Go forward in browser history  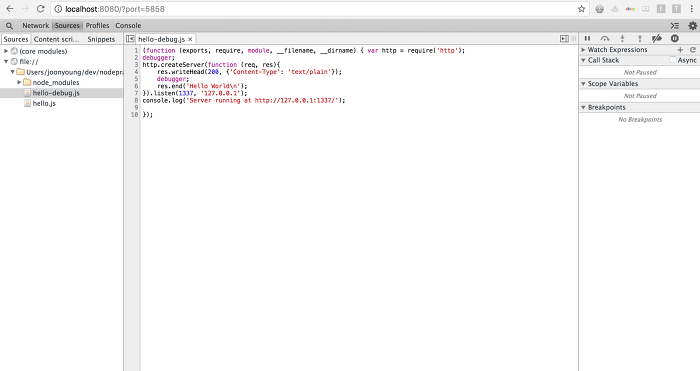[25, 9]
